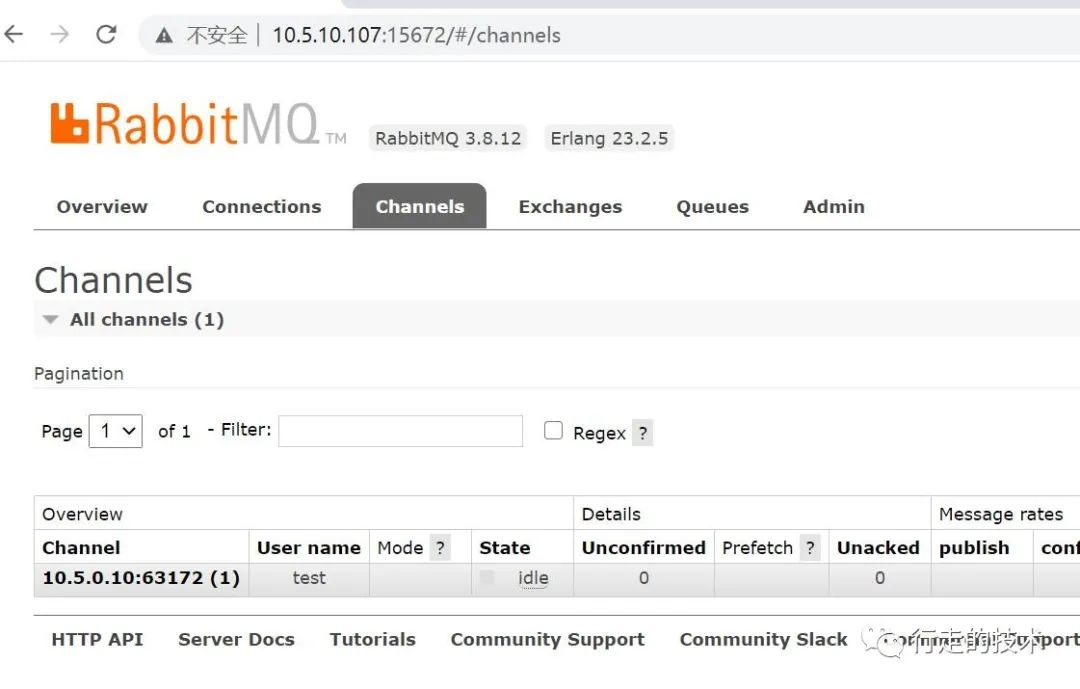
Task: Open the Server Docs link
Action: coord(236,639)
